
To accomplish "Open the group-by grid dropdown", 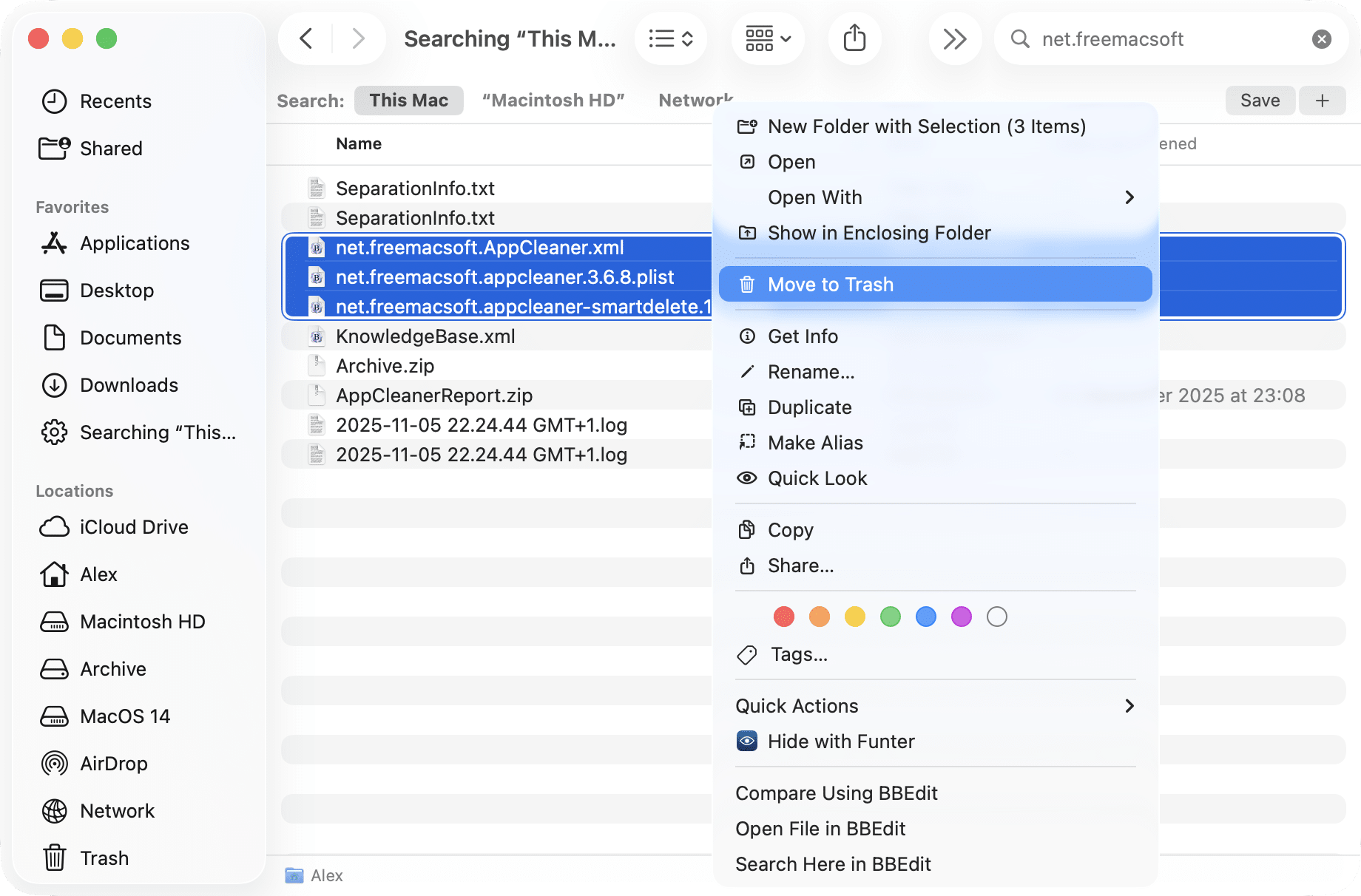I will 769,38.
